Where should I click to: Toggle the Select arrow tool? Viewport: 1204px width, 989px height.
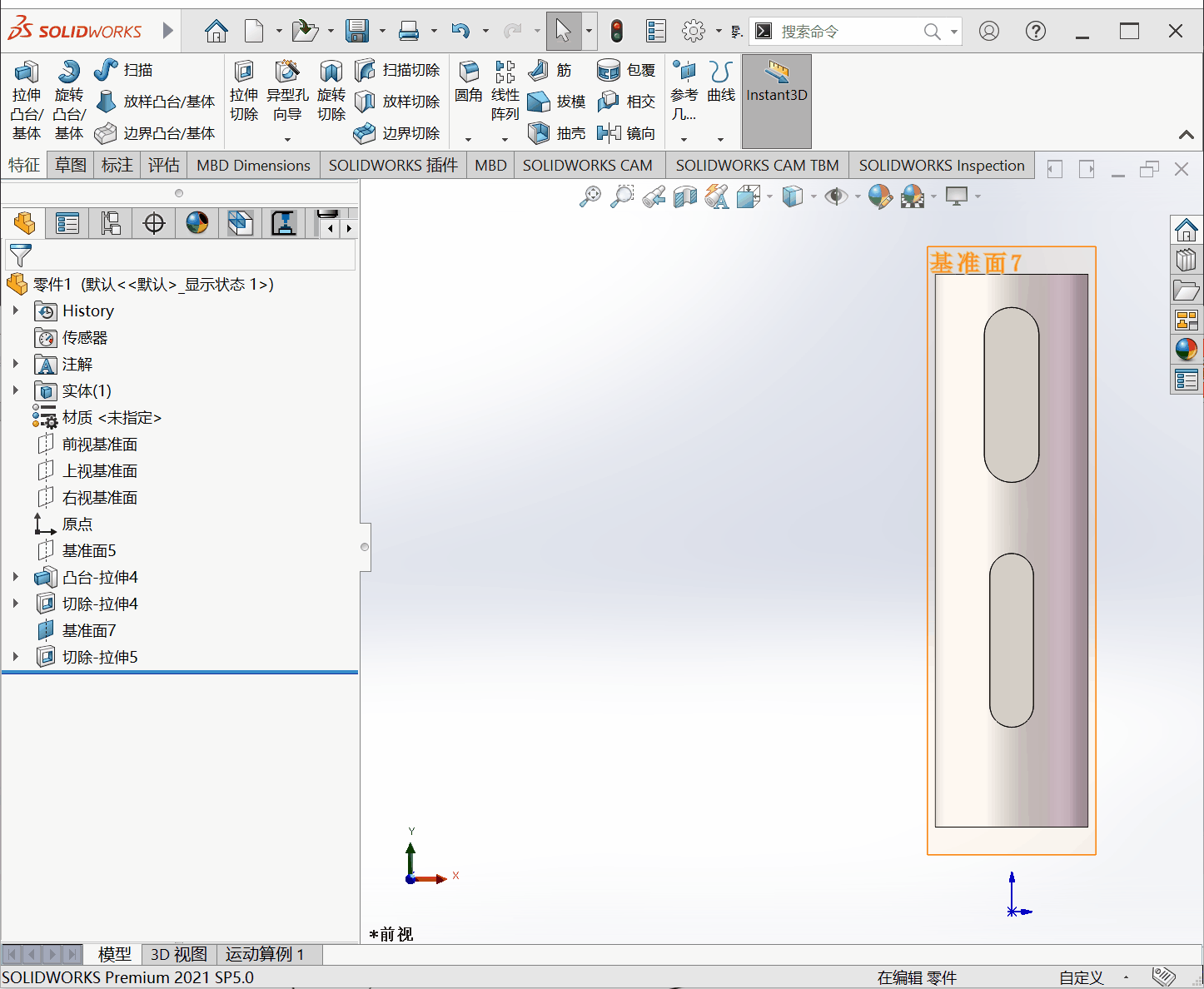tap(564, 32)
